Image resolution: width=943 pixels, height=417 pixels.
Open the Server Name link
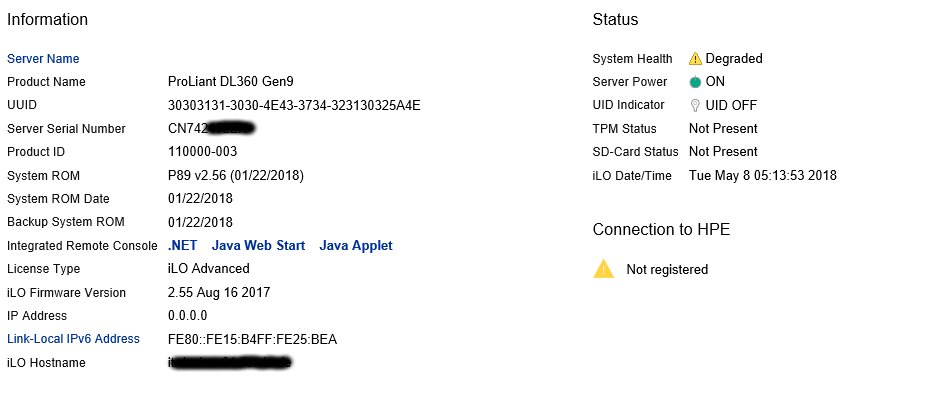(x=43, y=59)
